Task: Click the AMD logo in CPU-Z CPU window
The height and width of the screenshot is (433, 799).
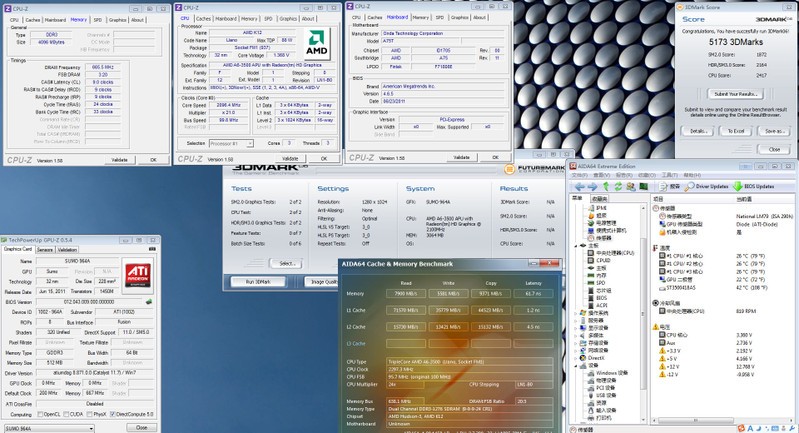Action: pyautogui.click(x=316, y=44)
